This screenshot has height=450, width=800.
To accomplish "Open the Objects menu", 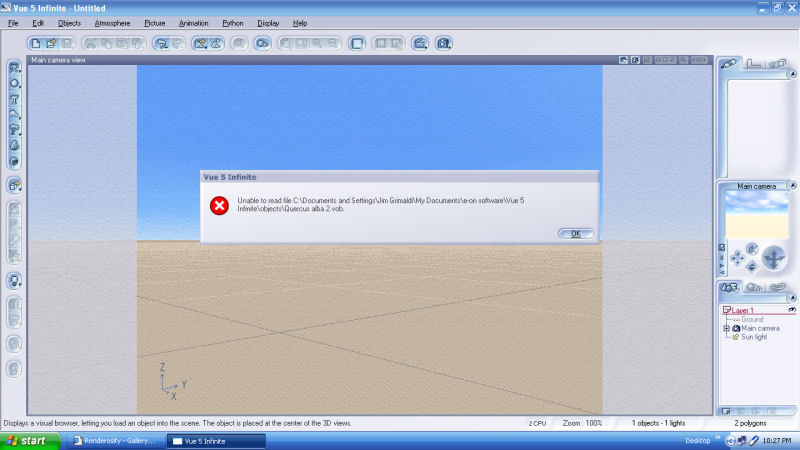I will [69, 23].
